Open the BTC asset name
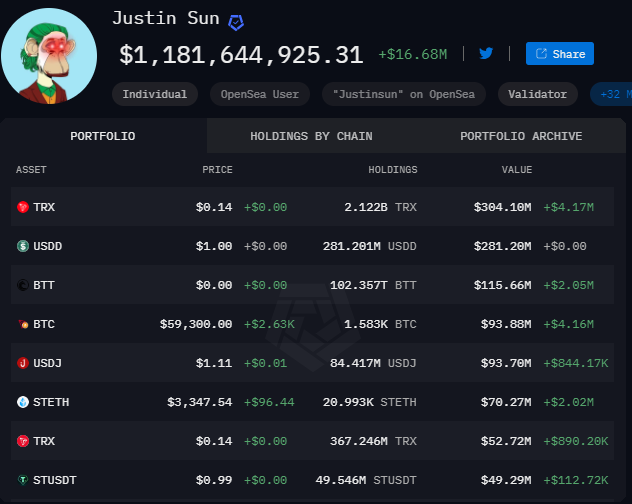This screenshot has height=504, width=632. tap(44, 324)
